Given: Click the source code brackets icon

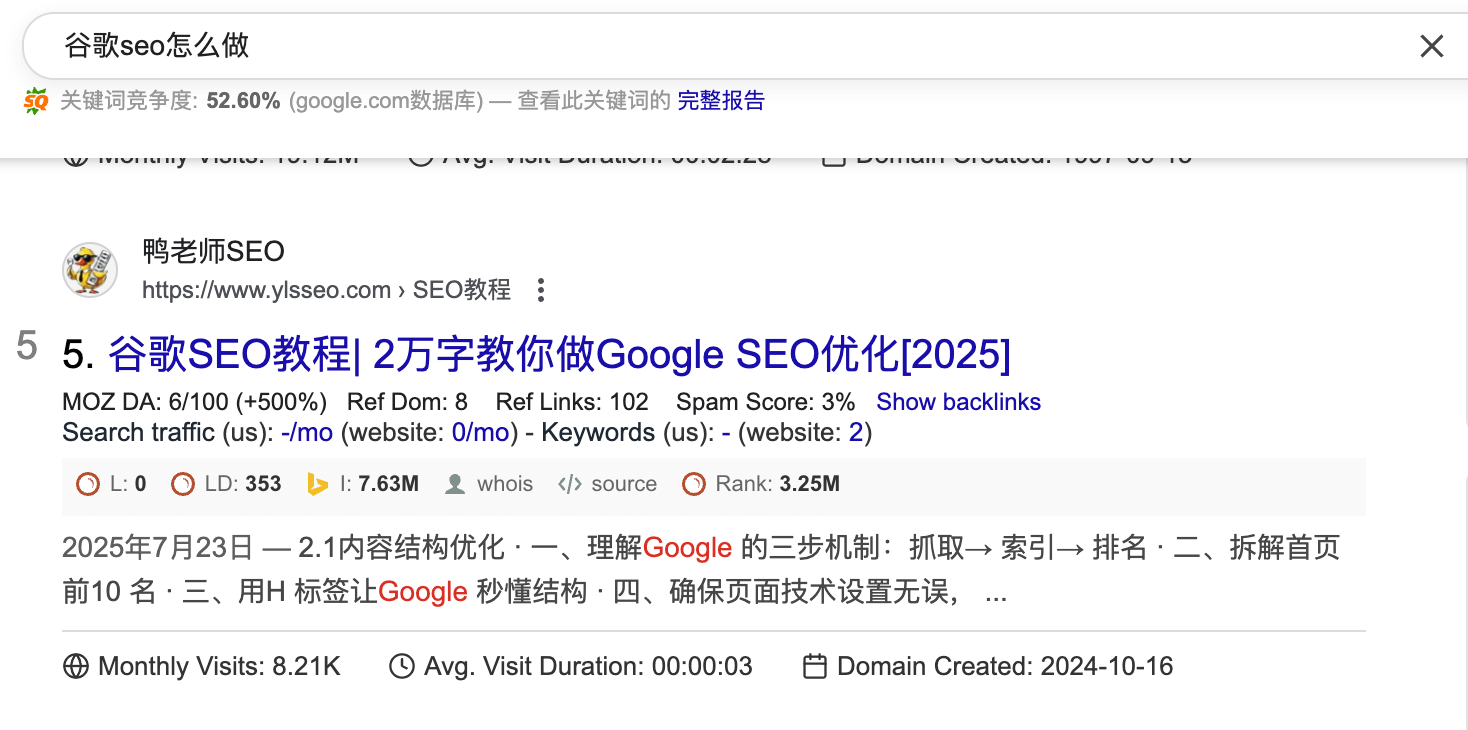Looking at the screenshot, I should 570,485.
